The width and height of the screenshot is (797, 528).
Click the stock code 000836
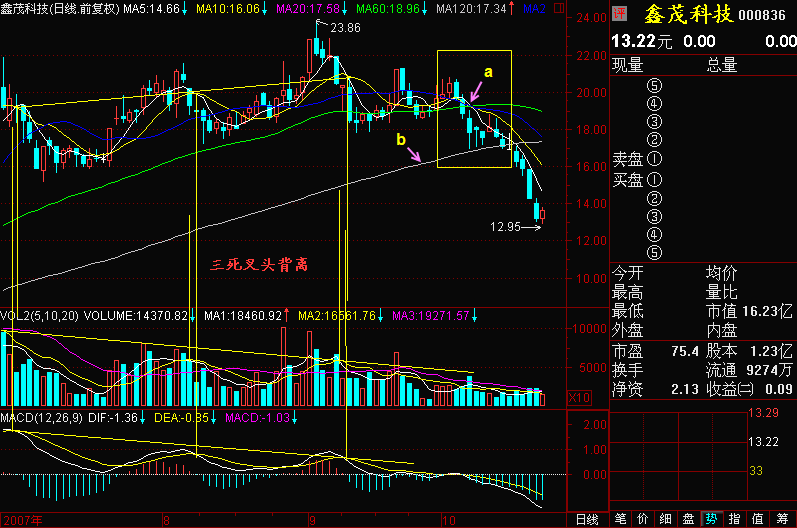762,15
